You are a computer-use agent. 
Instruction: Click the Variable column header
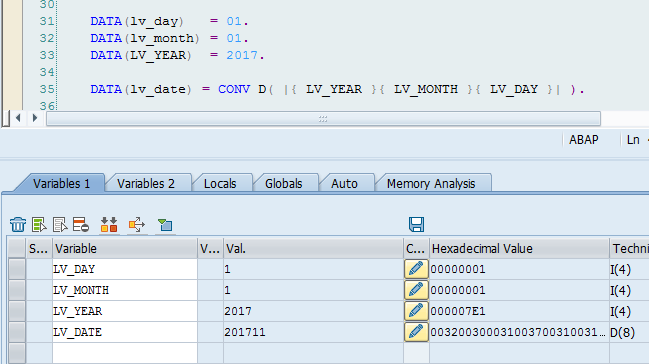(x=125, y=248)
